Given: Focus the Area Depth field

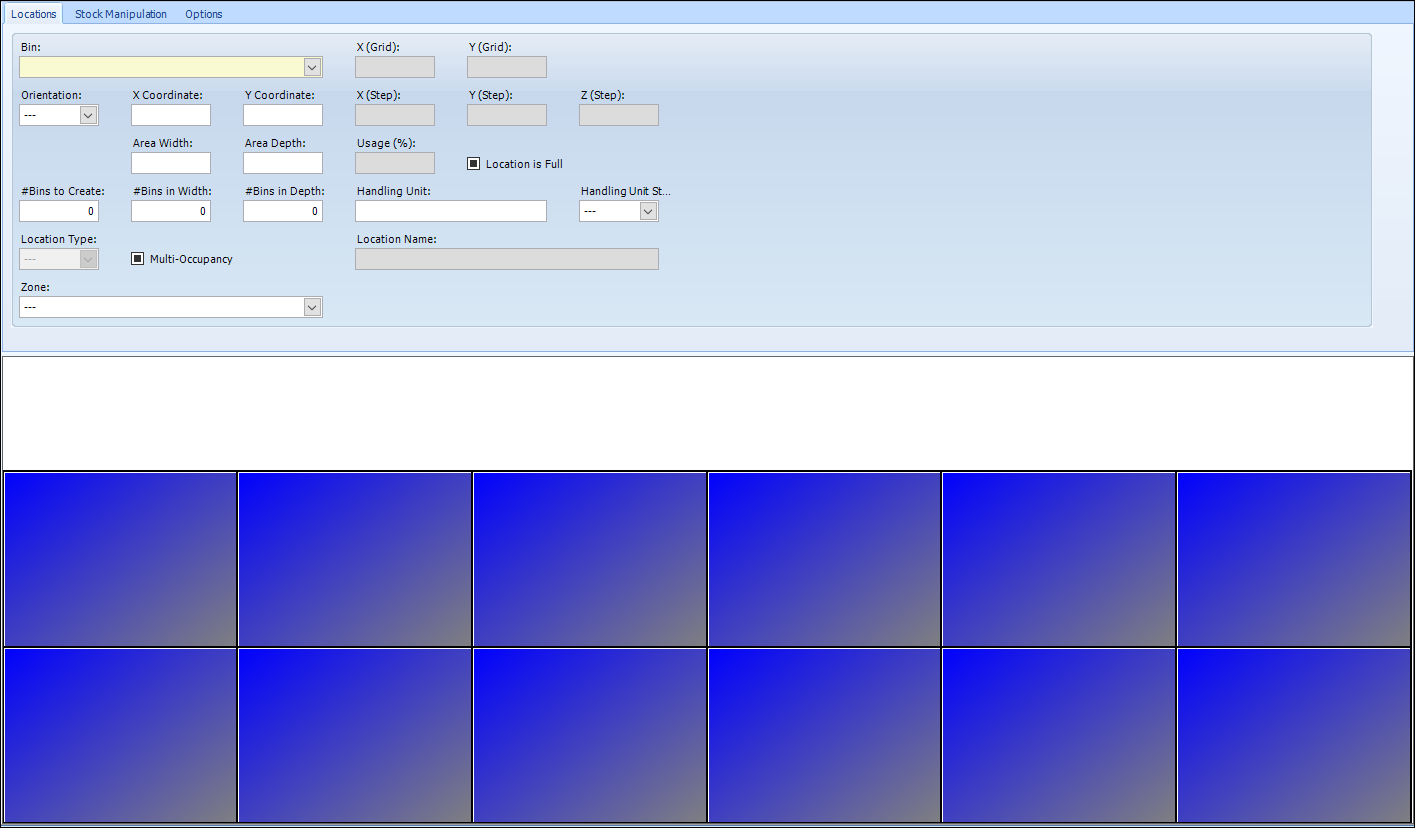Looking at the screenshot, I should 283,163.
